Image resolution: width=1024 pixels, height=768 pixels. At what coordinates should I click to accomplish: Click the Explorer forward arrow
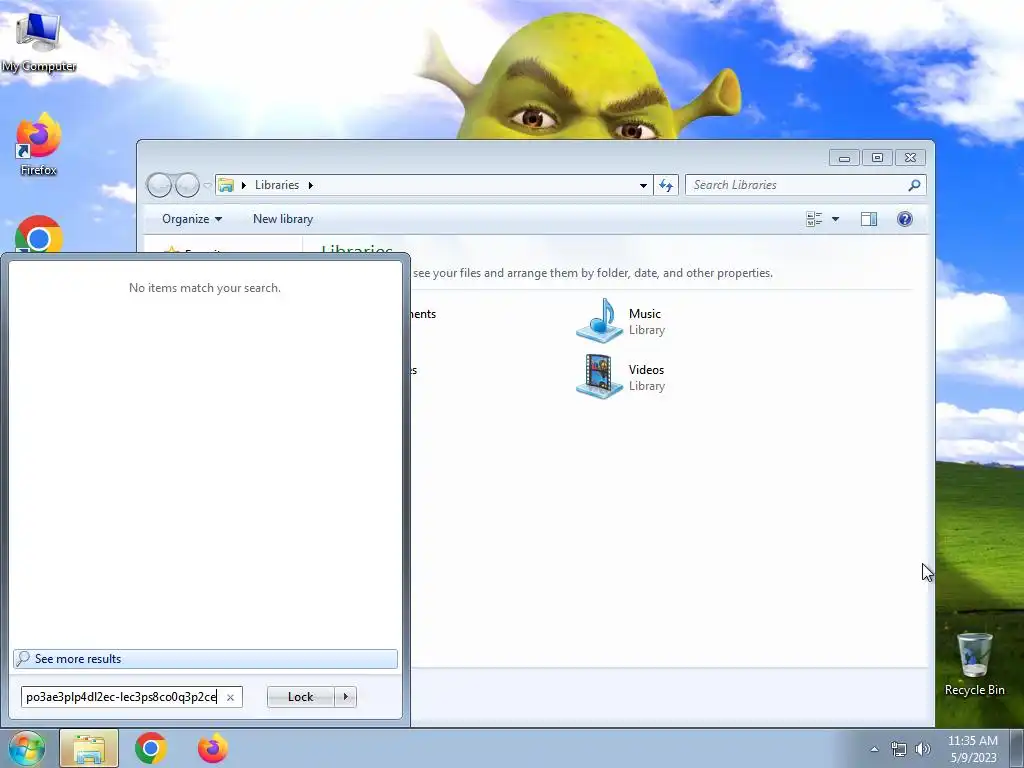tap(187, 185)
